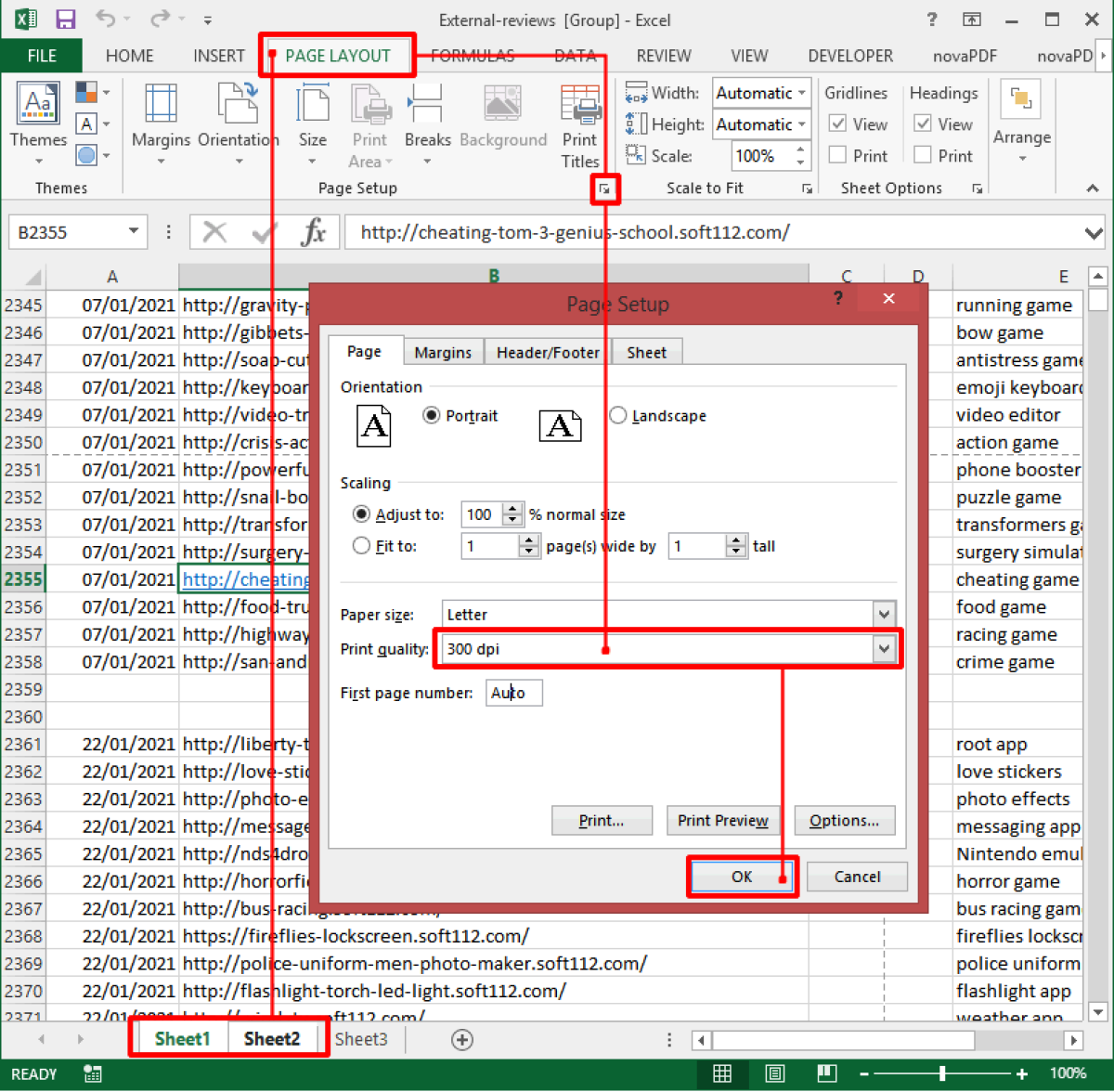Image resolution: width=1114 pixels, height=1092 pixels.
Task: Switch to Page Break Preview in the status bar
Action: pos(826,1073)
